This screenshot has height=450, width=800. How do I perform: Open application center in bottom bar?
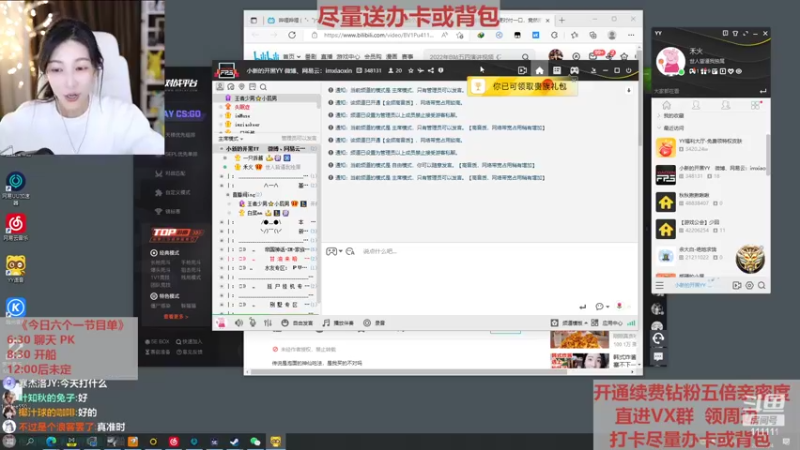(x=607, y=323)
